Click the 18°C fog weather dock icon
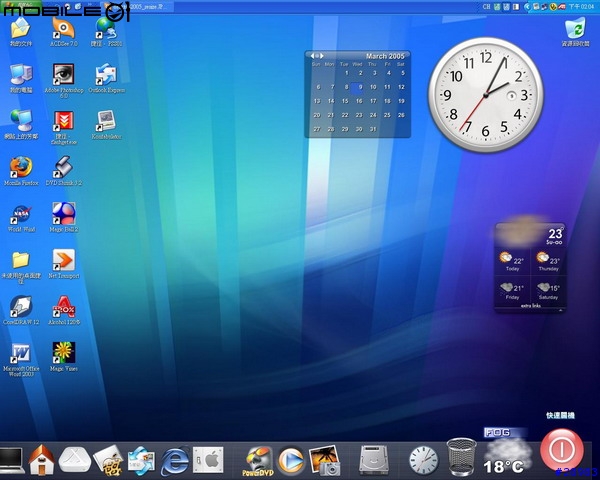Viewport: 600px width, 480px height. coord(506,452)
